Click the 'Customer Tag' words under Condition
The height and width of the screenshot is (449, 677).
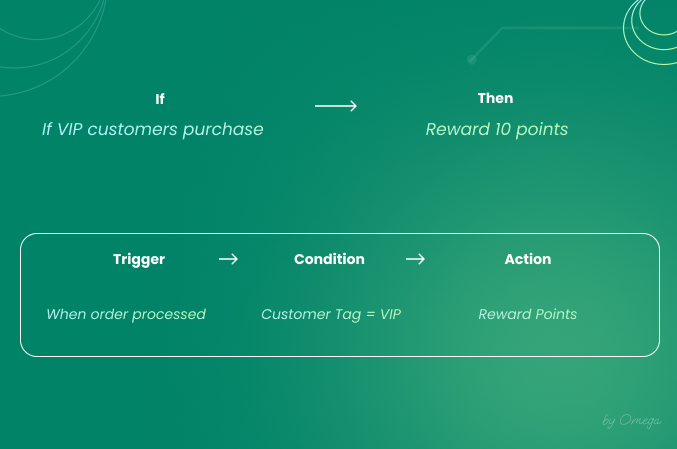[x=311, y=314]
